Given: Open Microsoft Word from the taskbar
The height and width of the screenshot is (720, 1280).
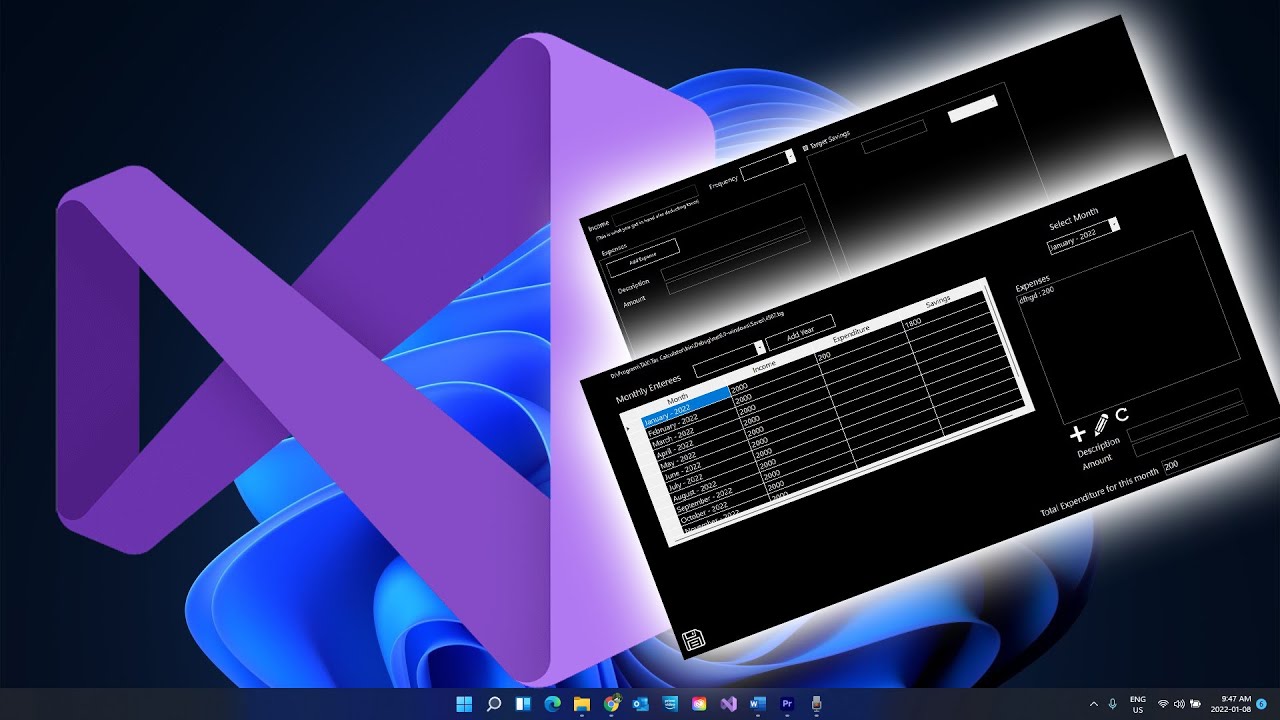Looking at the screenshot, I should (x=758, y=704).
